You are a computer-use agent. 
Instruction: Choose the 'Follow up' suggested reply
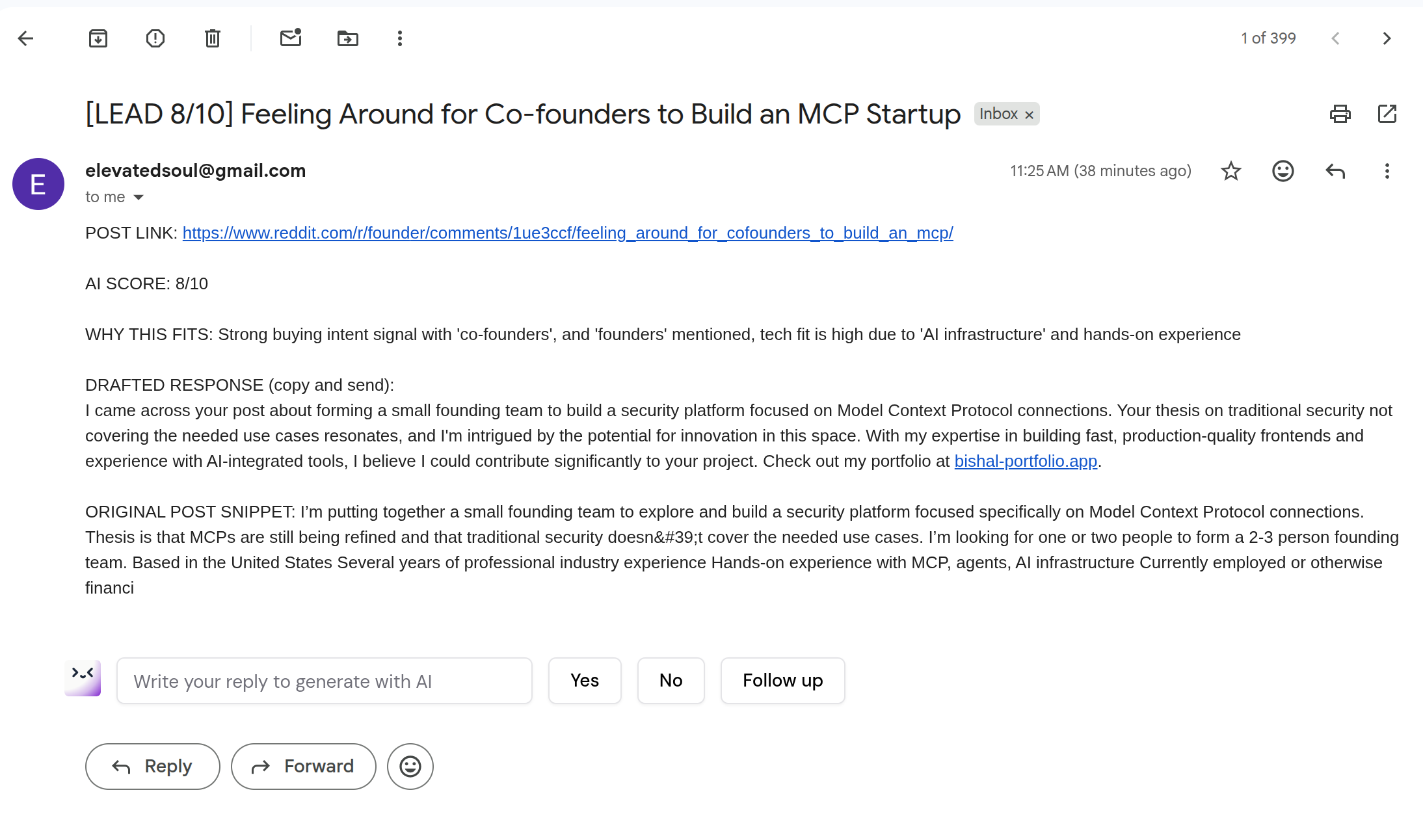tap(782, 681)
